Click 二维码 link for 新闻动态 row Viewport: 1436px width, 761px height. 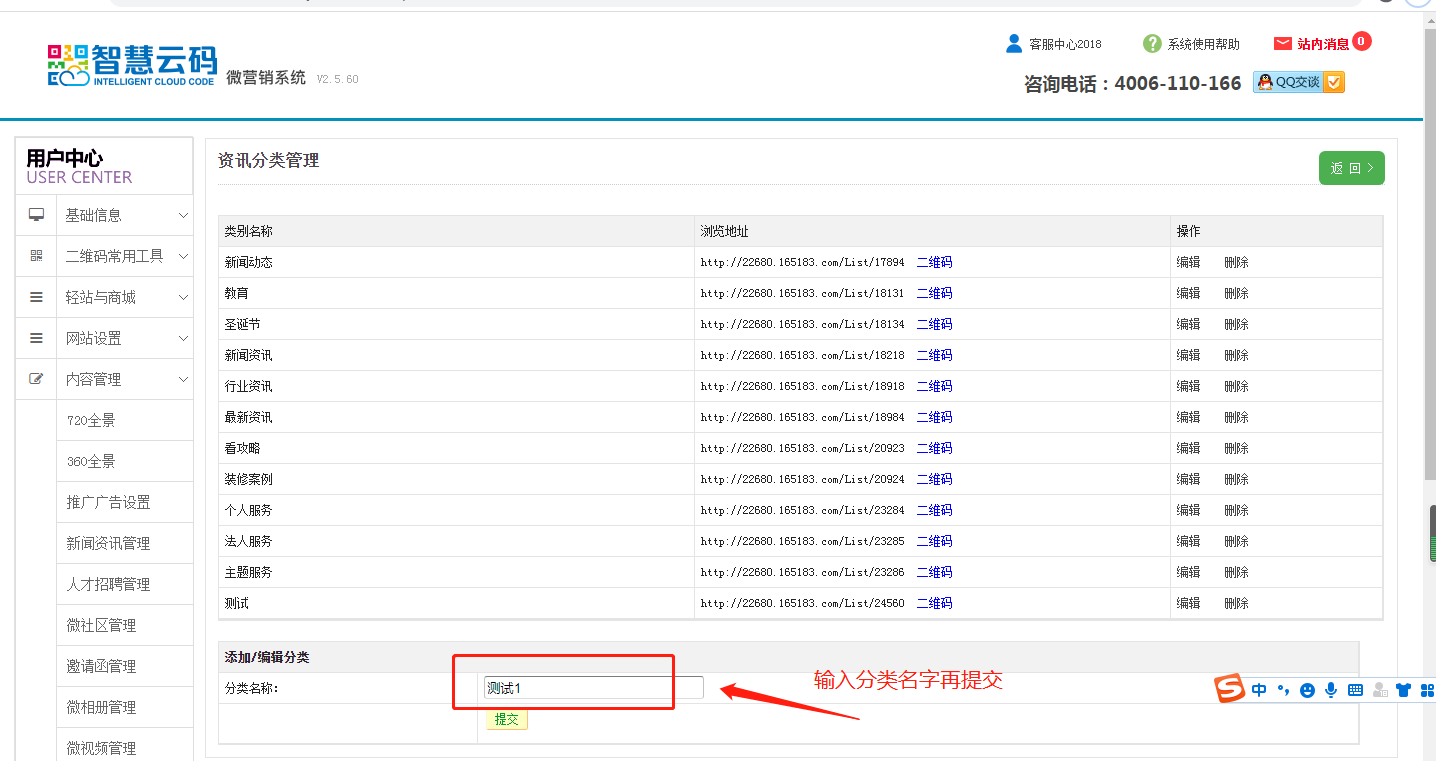tap(934, 263)
